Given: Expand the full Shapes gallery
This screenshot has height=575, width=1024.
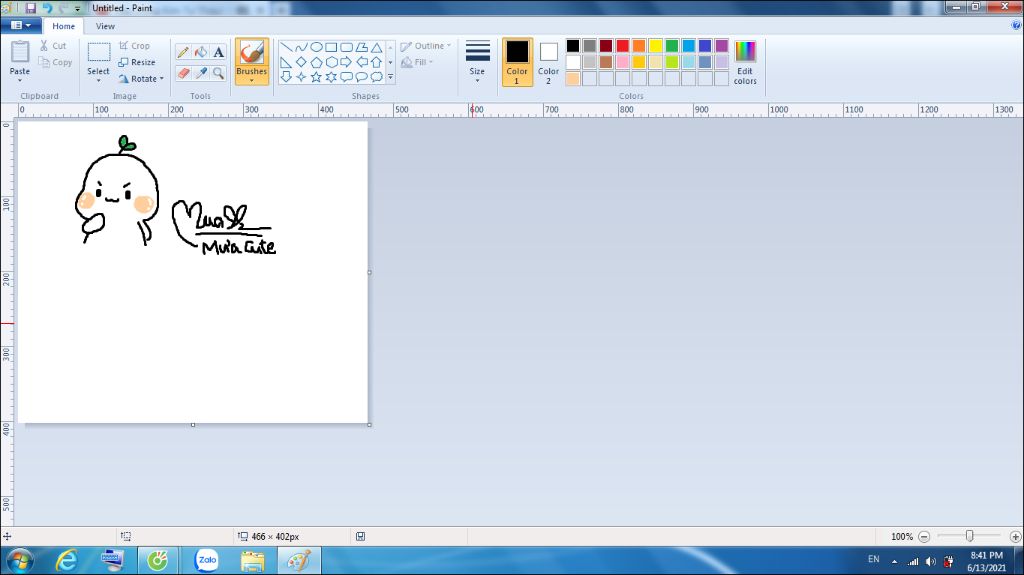Looking at the screenshot, I should [x=391, y=77].
